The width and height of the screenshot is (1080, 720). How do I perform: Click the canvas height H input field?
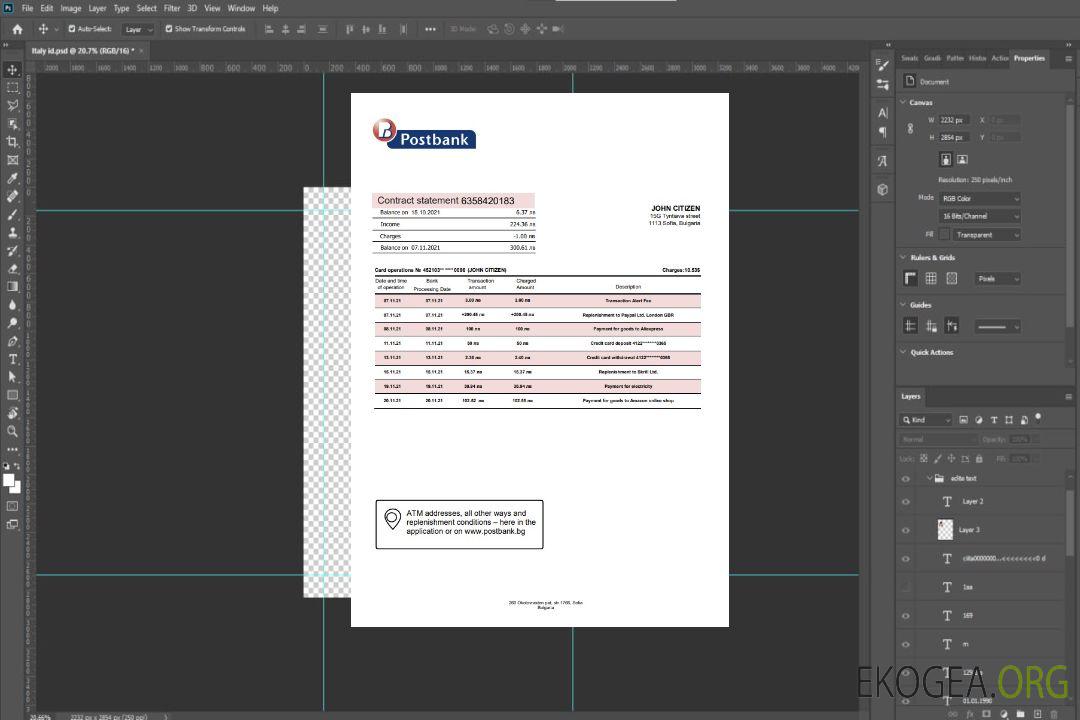click(x=954, y=138)
